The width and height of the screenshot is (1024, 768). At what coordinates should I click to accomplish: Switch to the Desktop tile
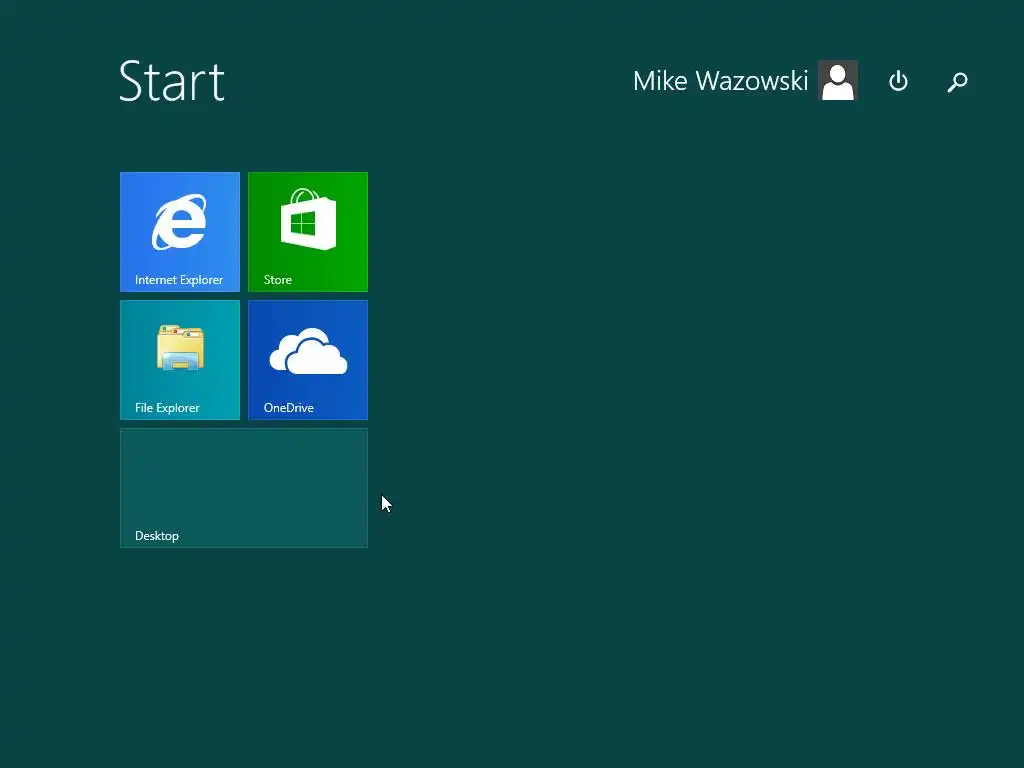244,488
